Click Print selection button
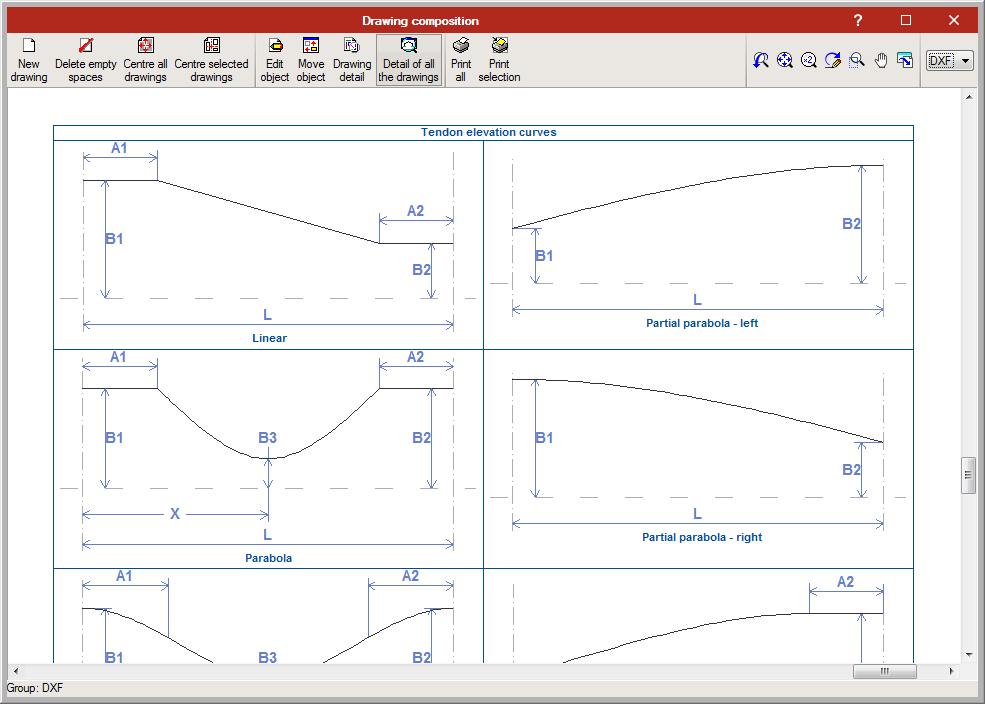The width and height of the screenshot is (985, 704). 499,60
